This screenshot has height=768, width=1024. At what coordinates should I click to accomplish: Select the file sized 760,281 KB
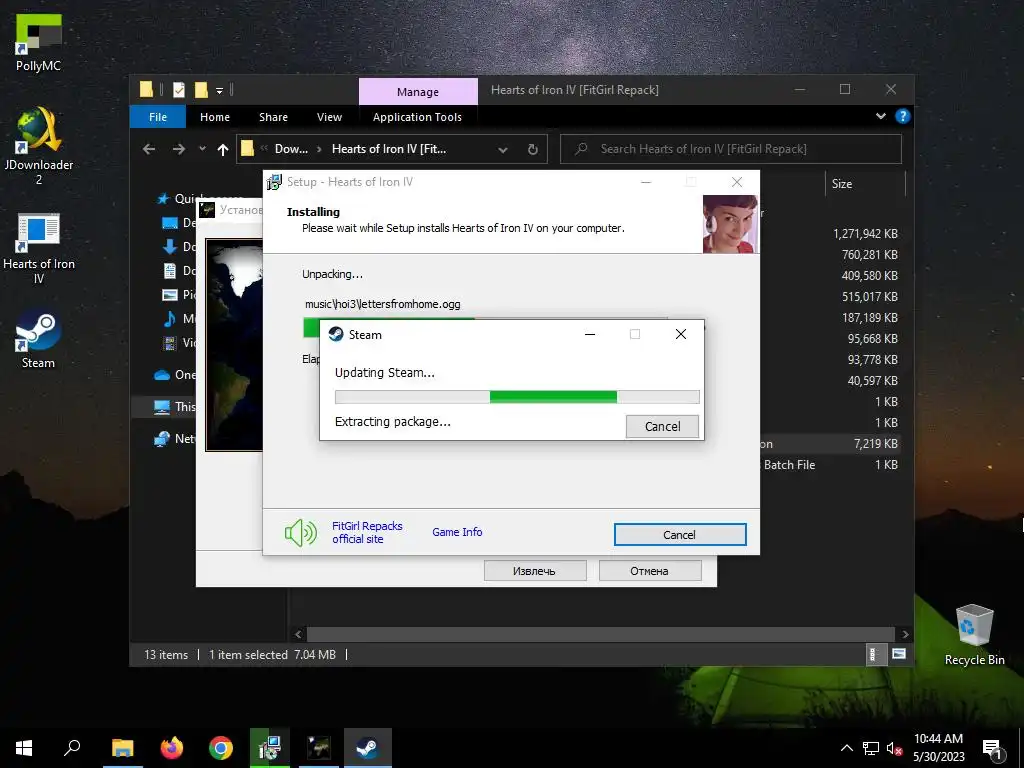[869, 255]
